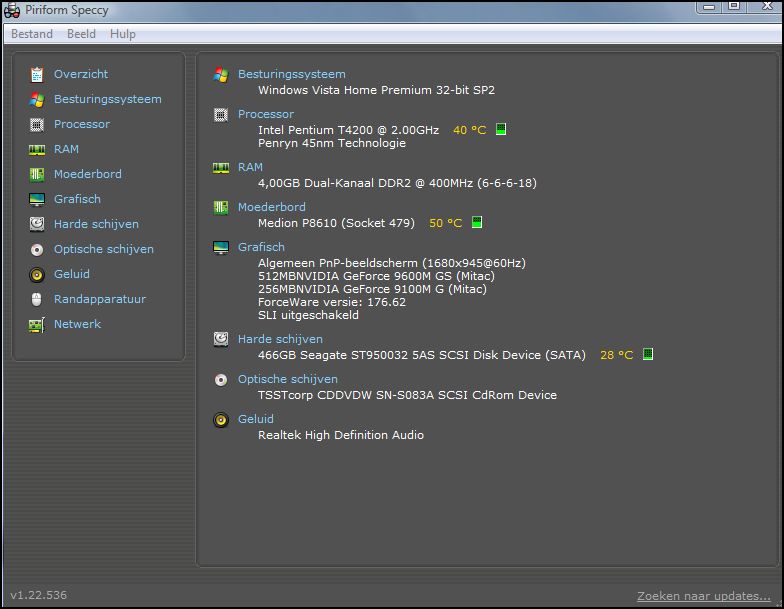Image resolution: width=784 pixels, height=609 pixels.
Task: Click the Netwerk icon in sidebar
Action: tap(37, 324)
